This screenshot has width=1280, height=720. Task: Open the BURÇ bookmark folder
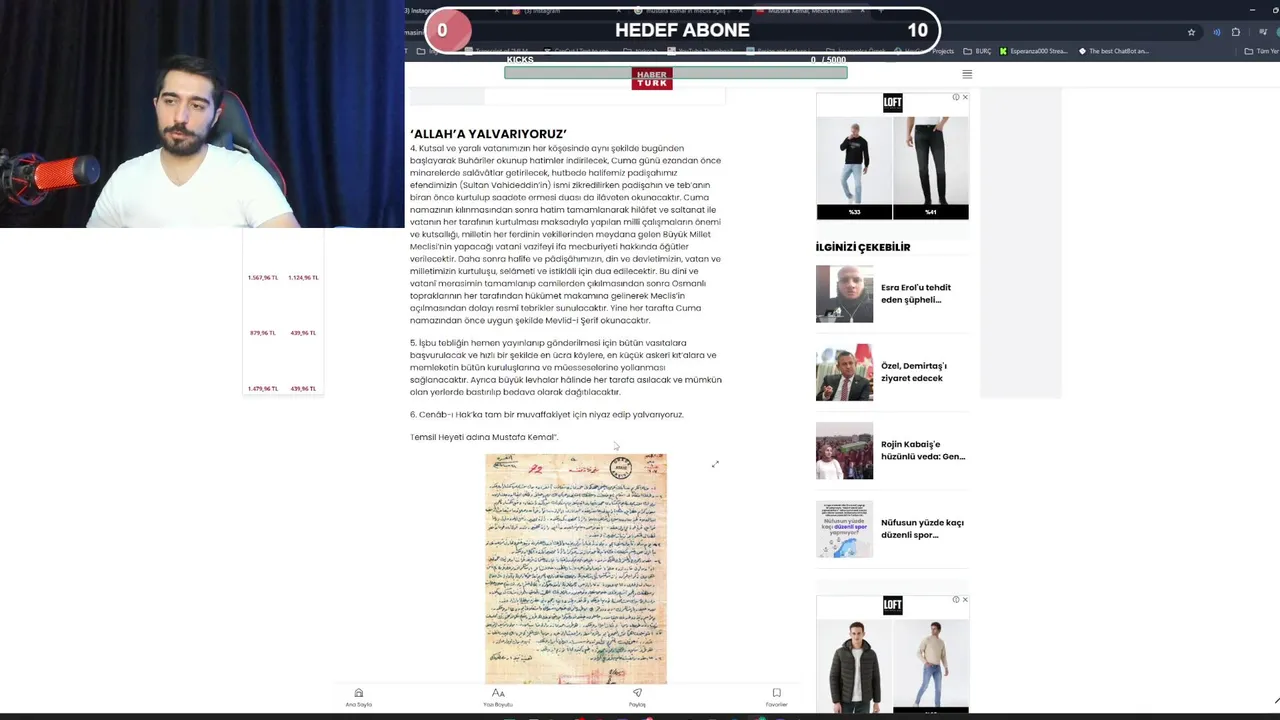point(978,51)
